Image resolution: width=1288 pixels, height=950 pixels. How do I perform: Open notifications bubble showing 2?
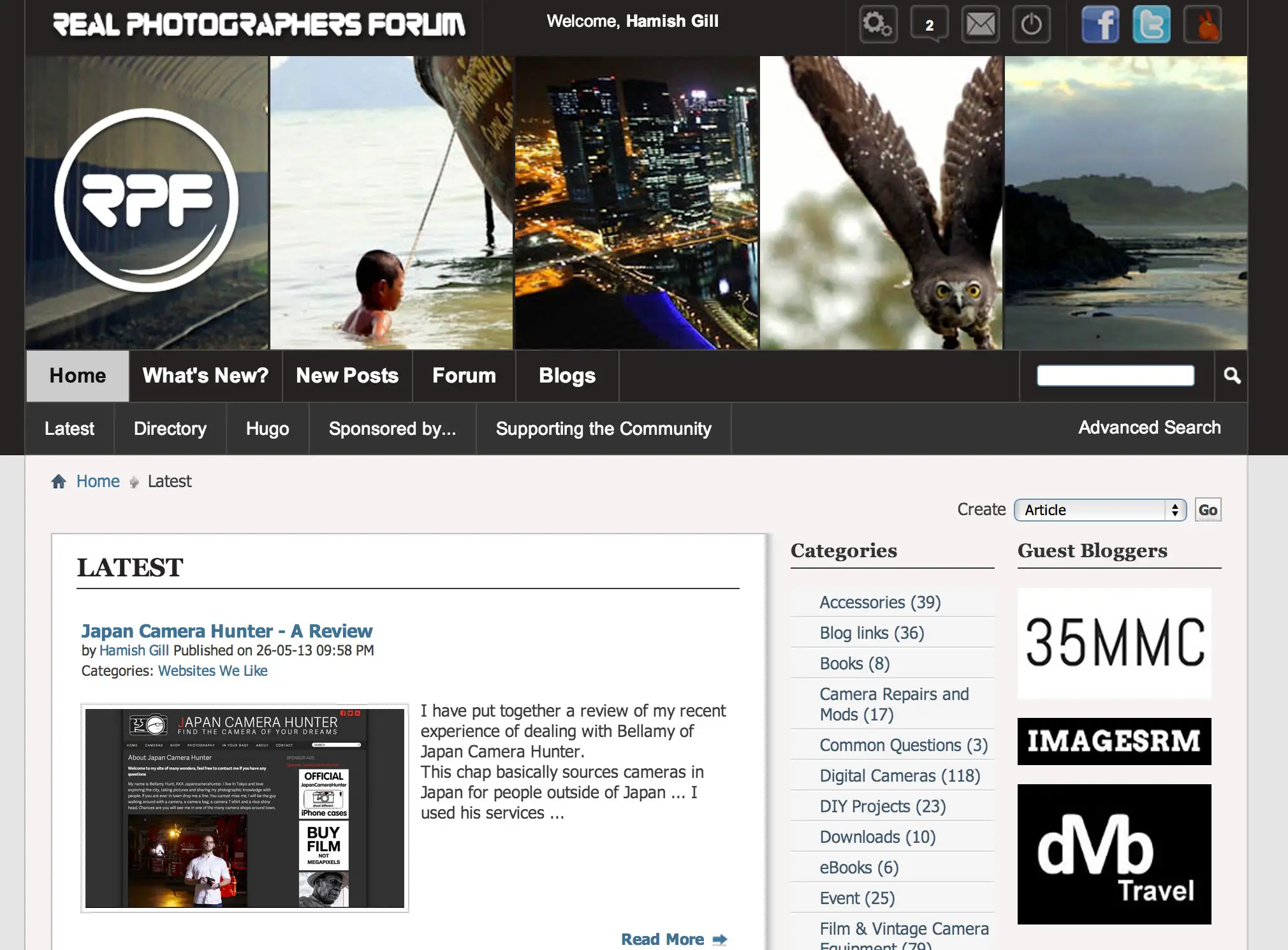click(x=929, y=25)
